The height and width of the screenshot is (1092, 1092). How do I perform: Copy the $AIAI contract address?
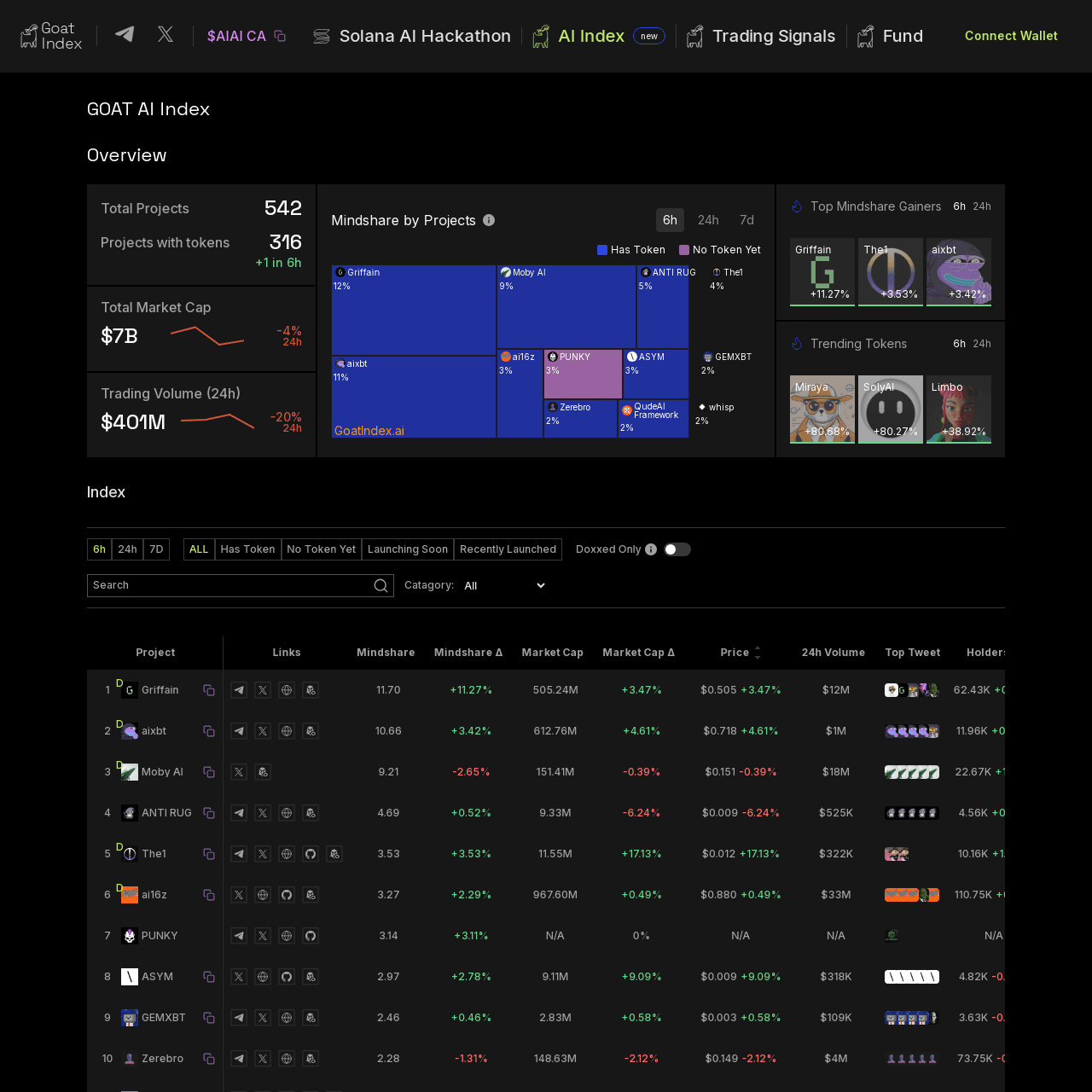[x=280, y=36]
